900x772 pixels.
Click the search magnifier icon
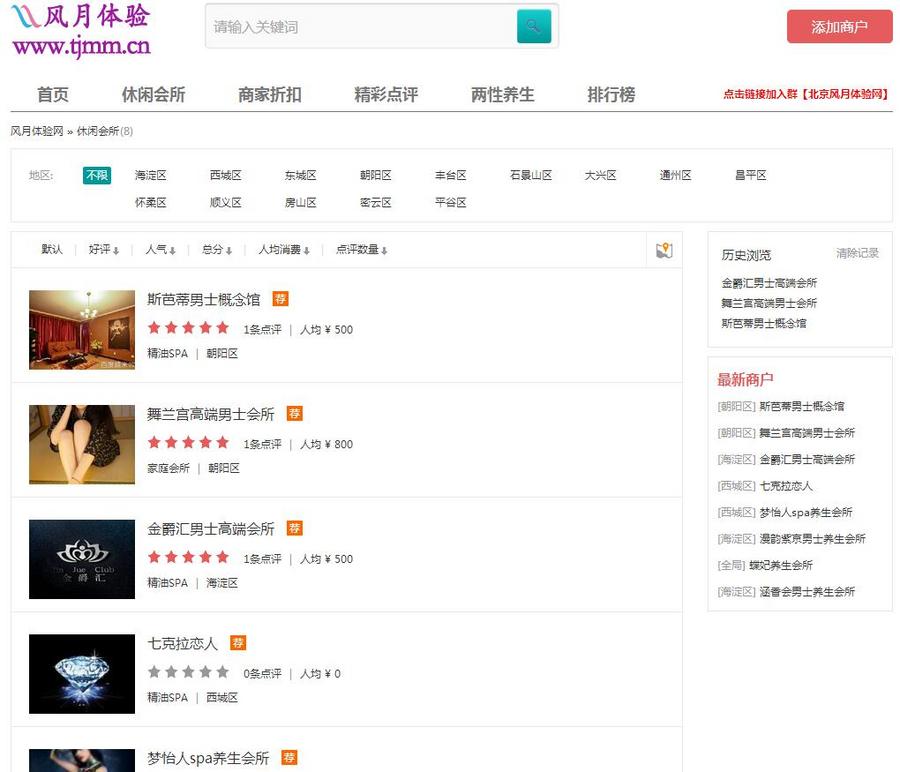534,26
